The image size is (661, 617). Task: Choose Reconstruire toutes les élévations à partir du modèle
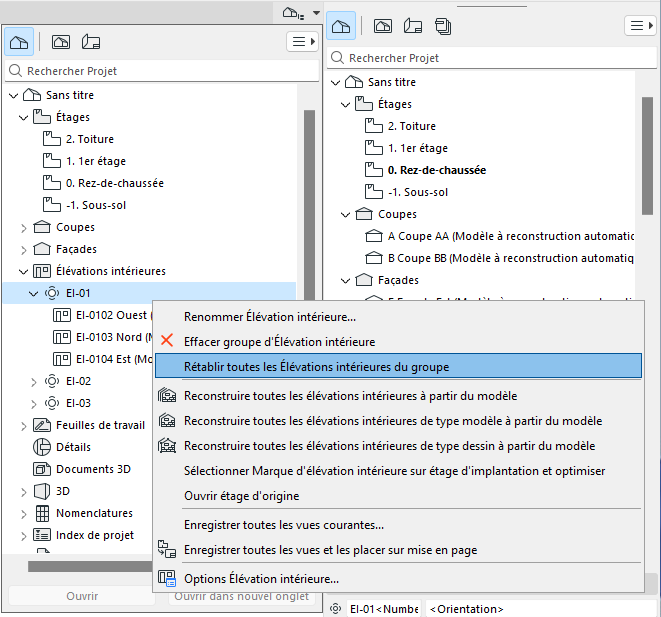[398, 396]
